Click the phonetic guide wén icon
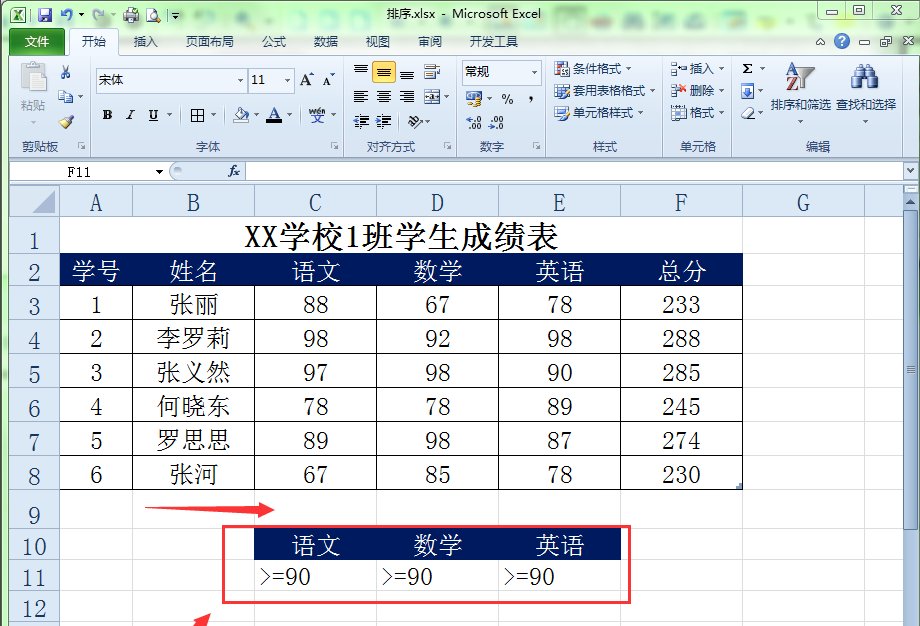The height and width of the screenshot is (626, 920). click(x=317, y=115)
